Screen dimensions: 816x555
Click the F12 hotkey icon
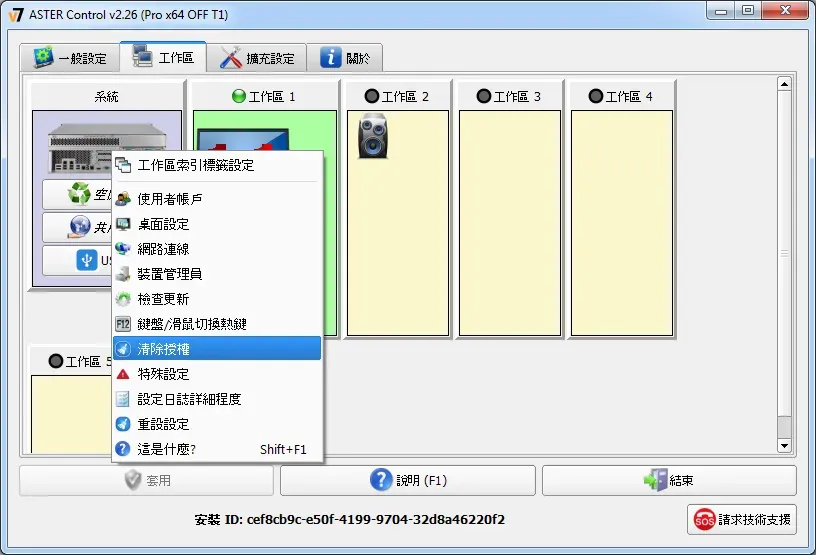(x=123, y=324)
